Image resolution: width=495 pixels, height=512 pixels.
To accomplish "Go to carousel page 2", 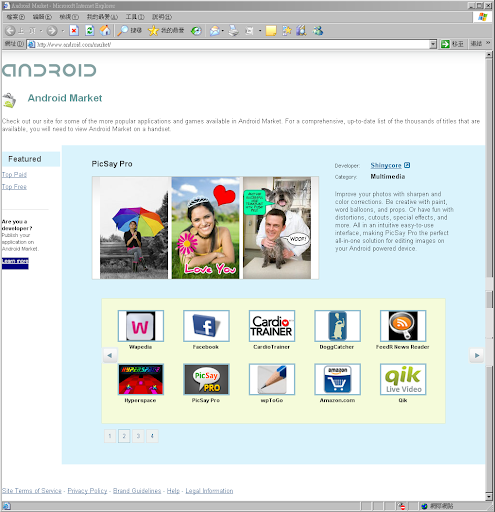I will (124, 436).
